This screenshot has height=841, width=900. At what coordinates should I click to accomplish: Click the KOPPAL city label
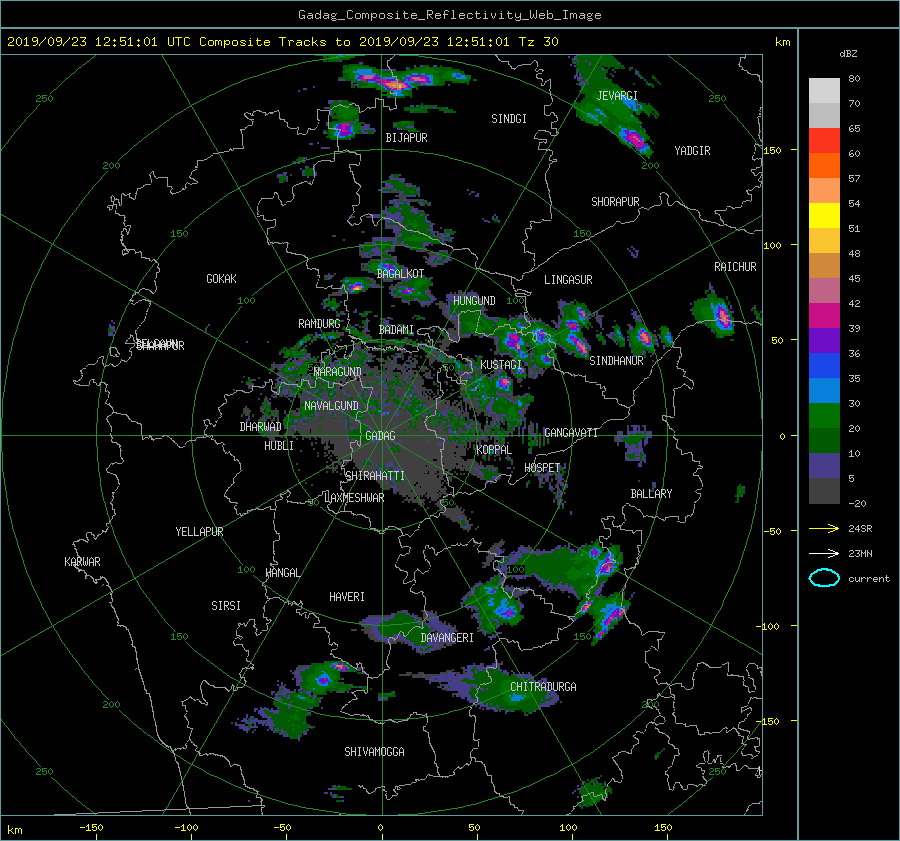494,449
